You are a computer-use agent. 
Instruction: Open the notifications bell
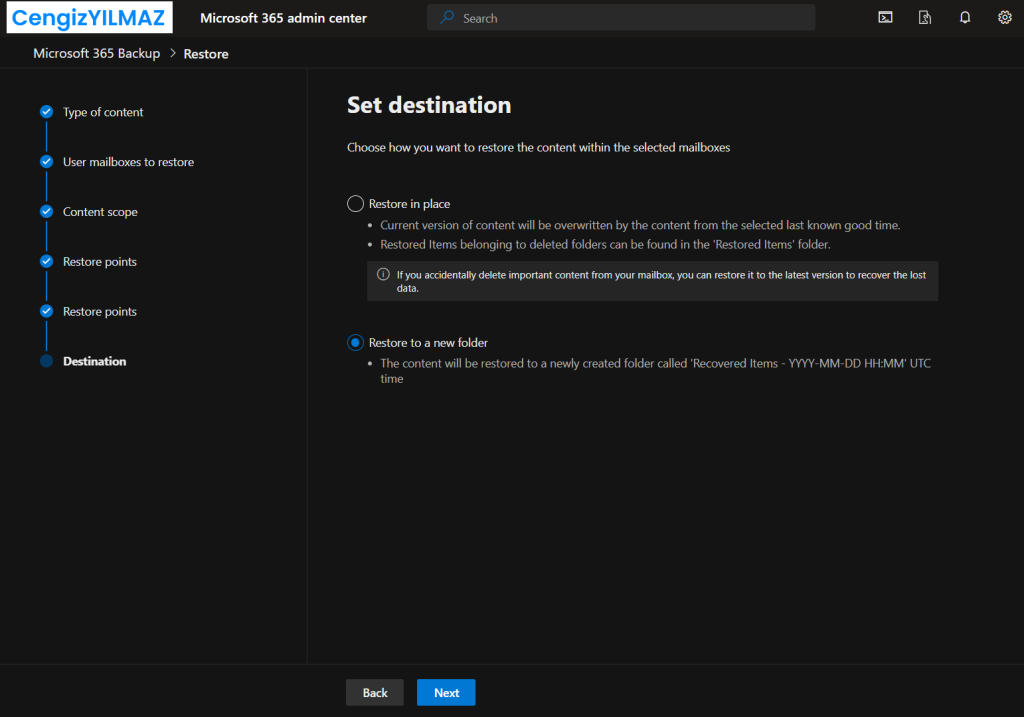(x=965, y=17)
